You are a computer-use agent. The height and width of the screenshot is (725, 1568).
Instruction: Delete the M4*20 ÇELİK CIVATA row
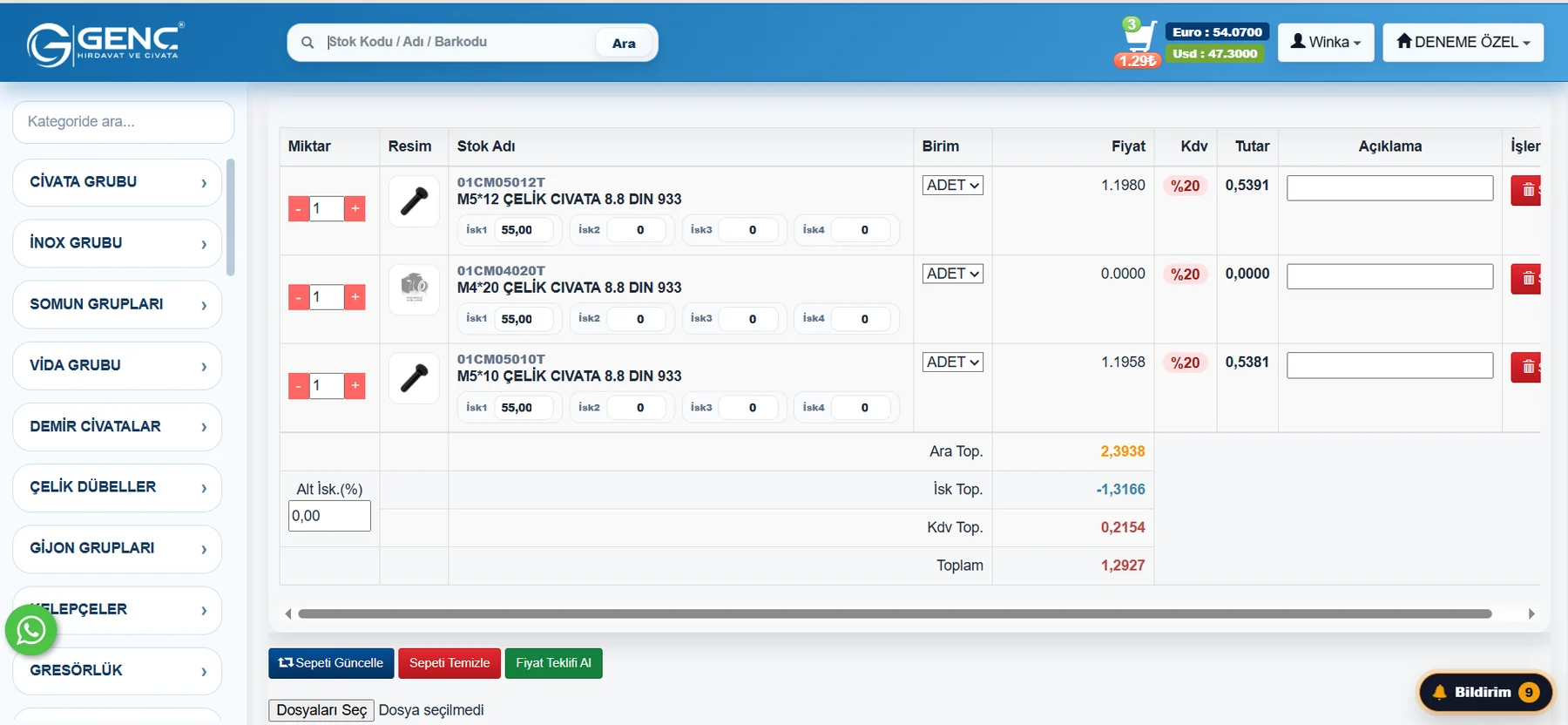(x=1526, y=279)
